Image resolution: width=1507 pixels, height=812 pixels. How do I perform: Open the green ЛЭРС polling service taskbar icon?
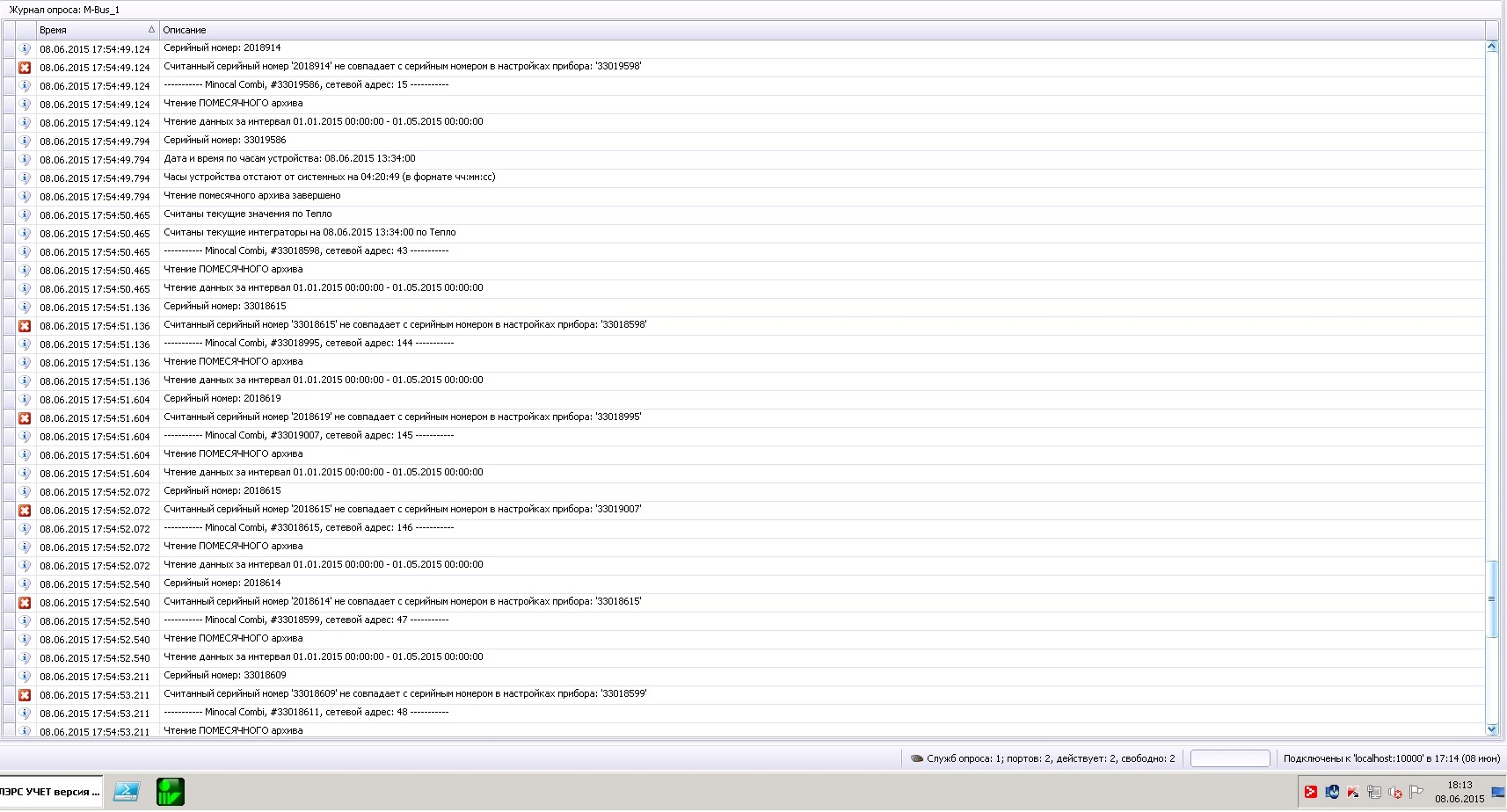(x=170, y=792)
